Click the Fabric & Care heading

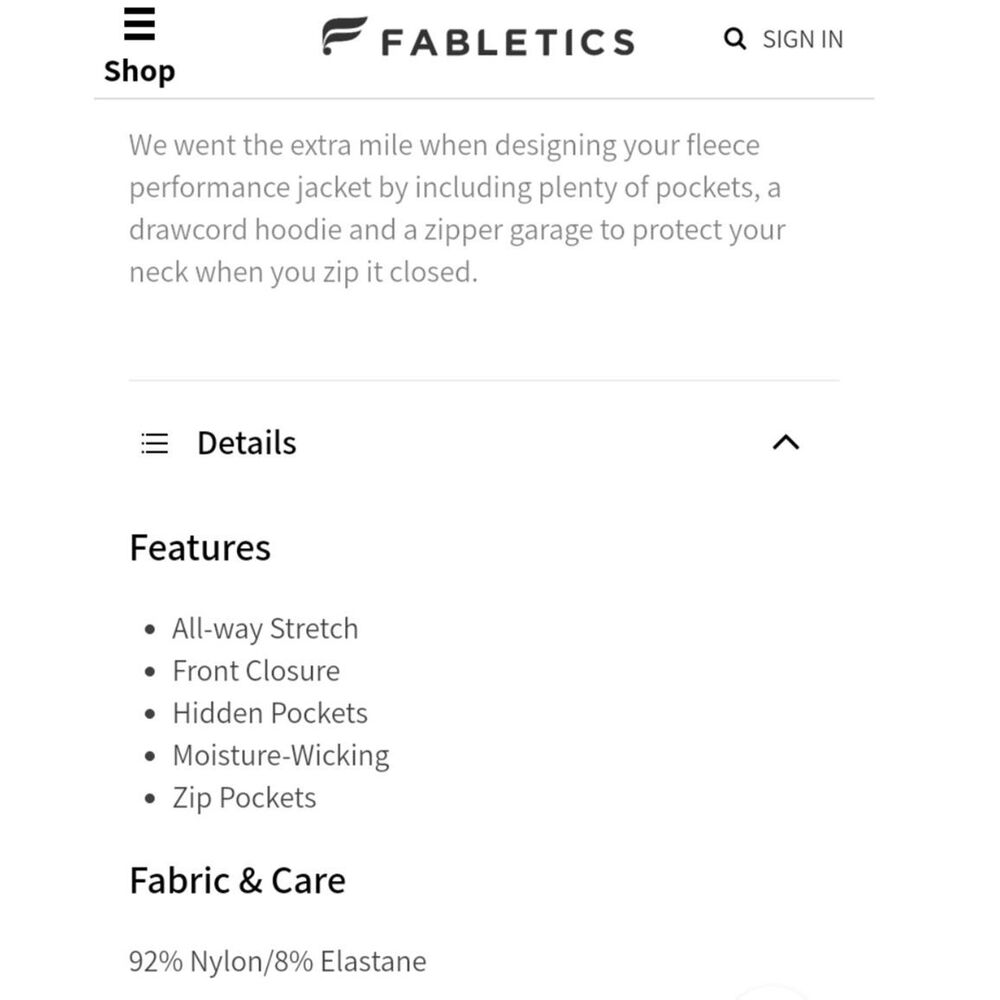pyautogui.click(x=236, y=881)
